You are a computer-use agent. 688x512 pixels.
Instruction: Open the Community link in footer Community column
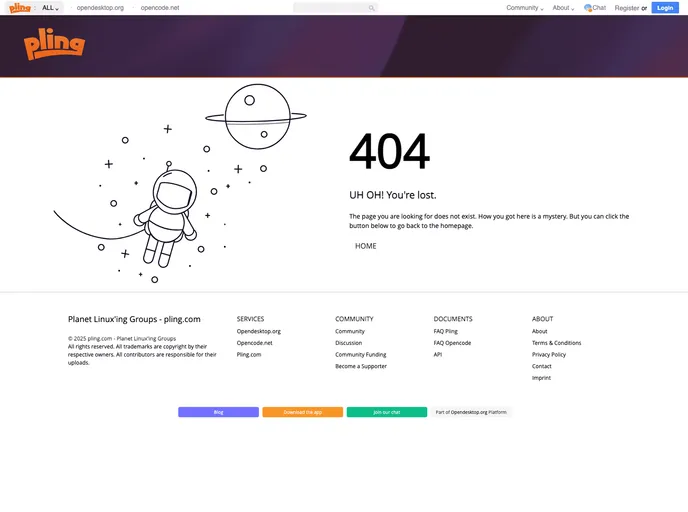(x=350, y=331)
